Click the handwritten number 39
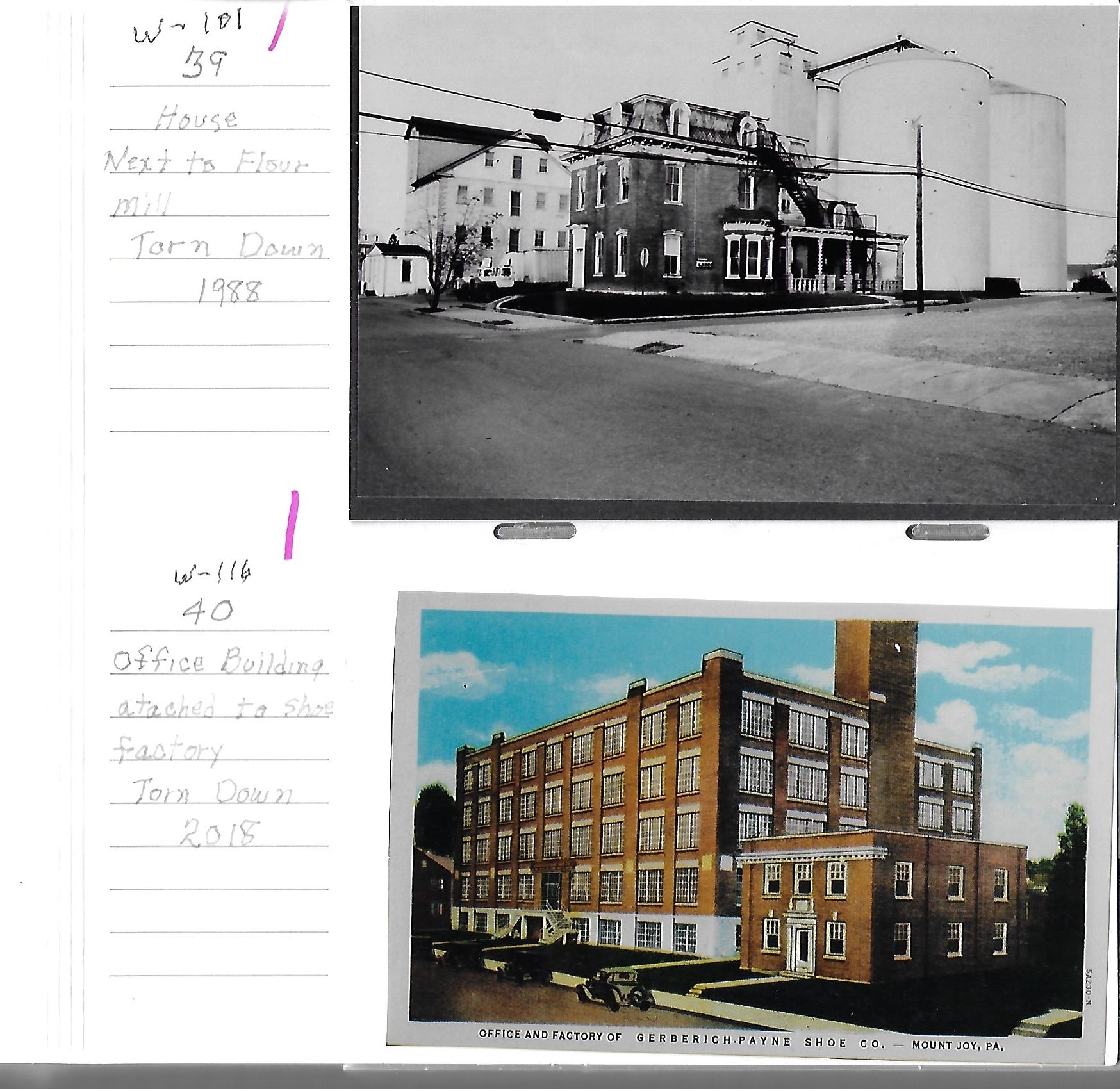 204,65
